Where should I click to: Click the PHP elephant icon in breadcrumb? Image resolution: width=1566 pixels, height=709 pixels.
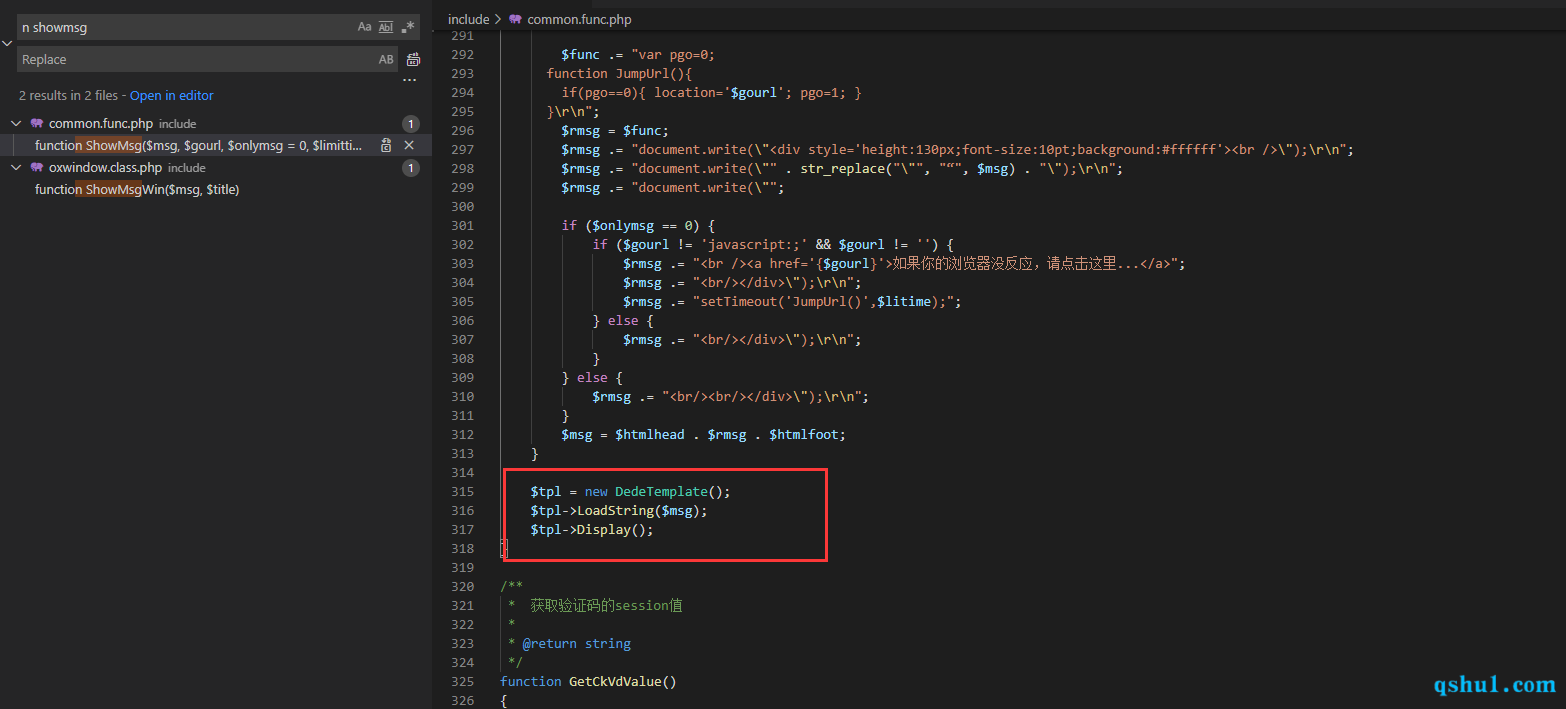tap(516, 19)
